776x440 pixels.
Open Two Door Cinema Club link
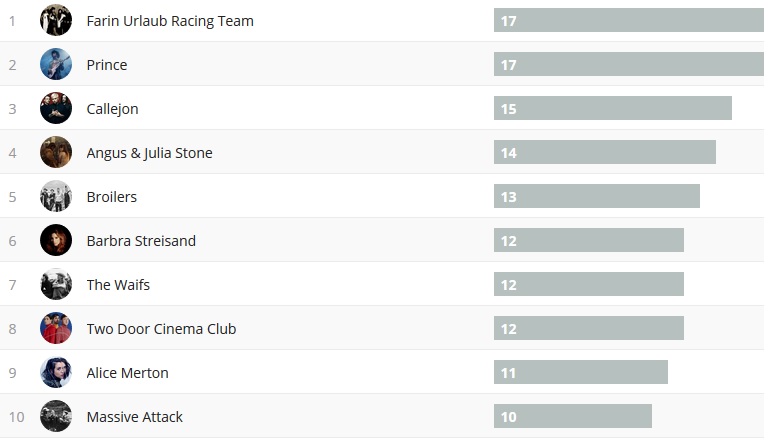[161, 329]
